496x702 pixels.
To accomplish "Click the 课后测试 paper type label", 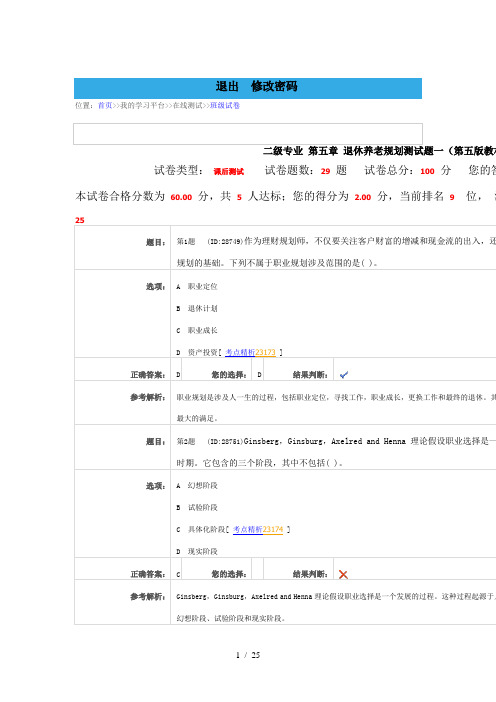I will point(229,171).
